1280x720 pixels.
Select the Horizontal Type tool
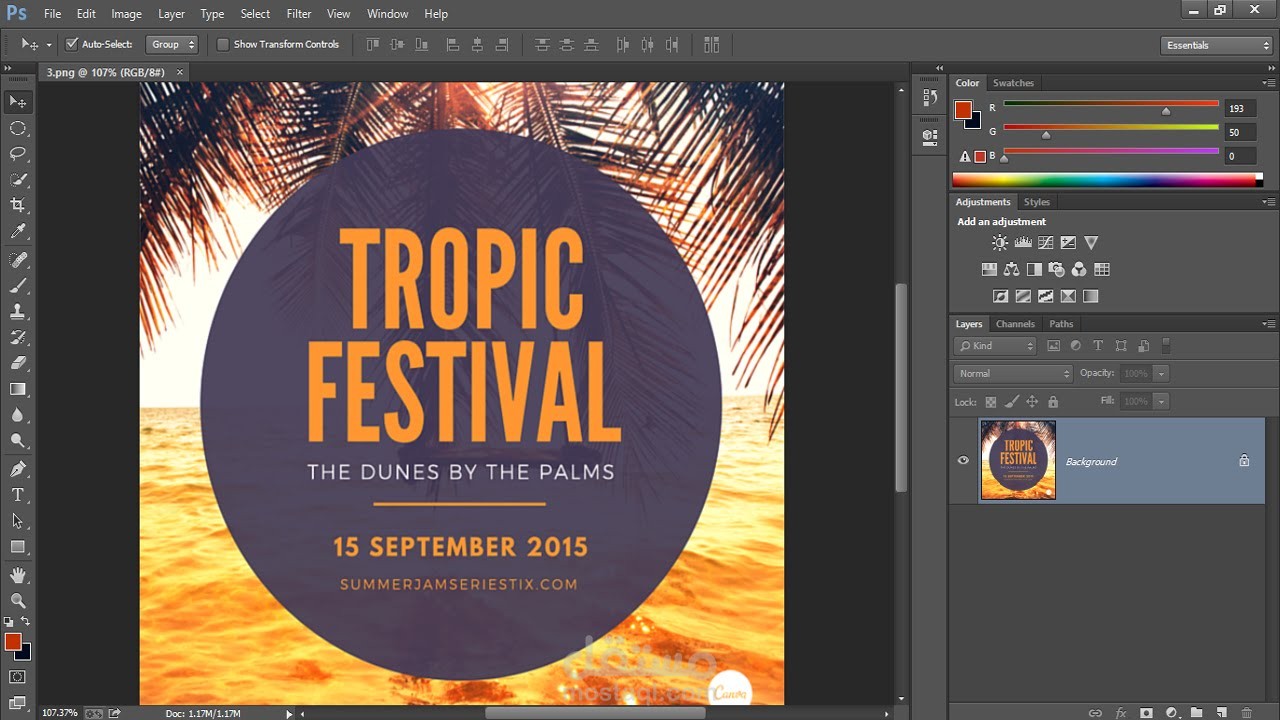18,495
